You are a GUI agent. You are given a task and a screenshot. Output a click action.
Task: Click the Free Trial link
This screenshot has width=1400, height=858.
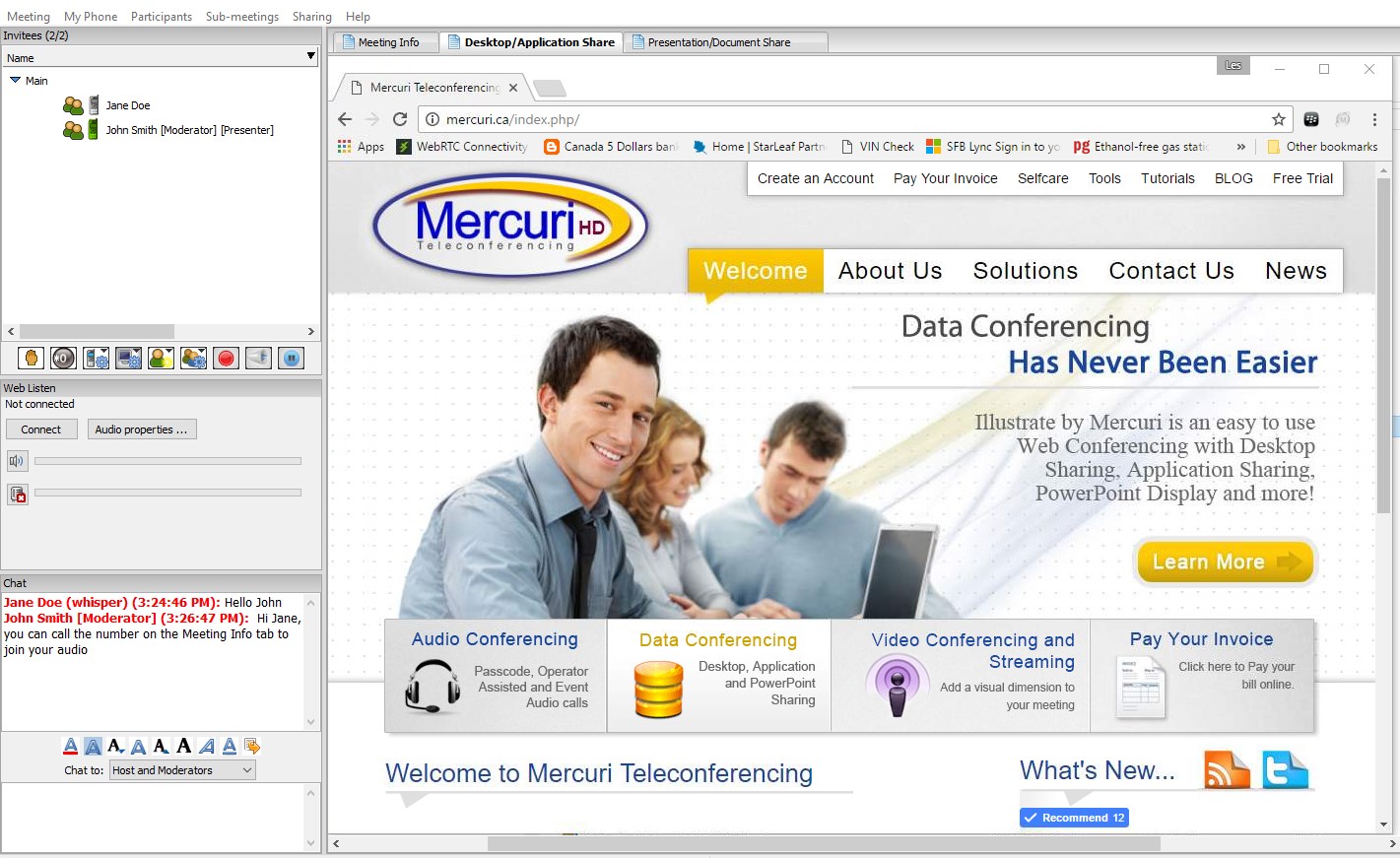click(x=1302, y=178)
